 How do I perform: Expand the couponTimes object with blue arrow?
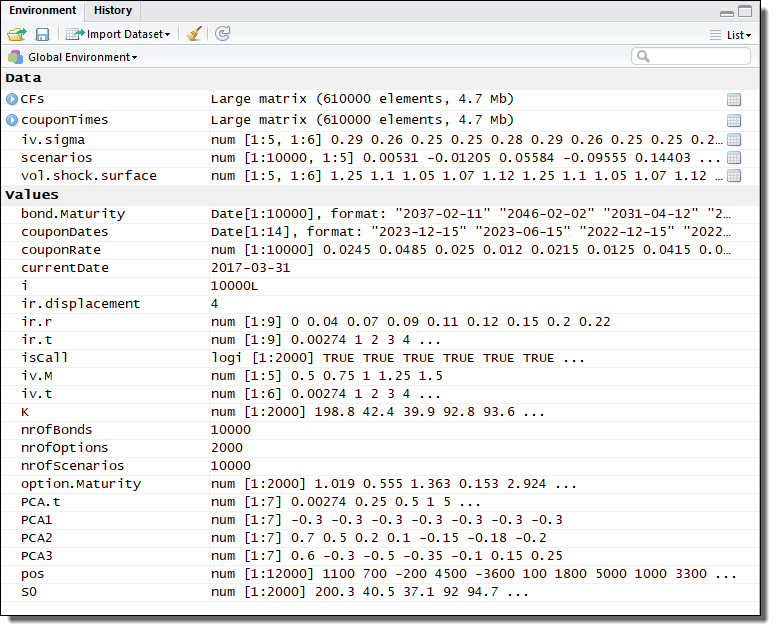tap(12, 120)
